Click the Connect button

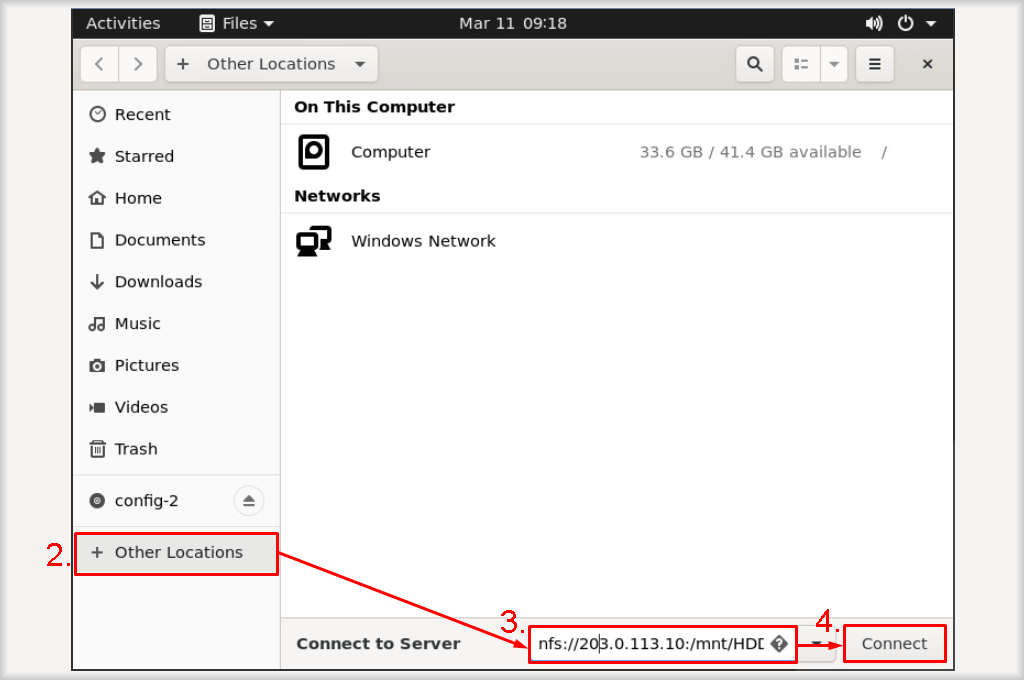[x=894, y=644]
